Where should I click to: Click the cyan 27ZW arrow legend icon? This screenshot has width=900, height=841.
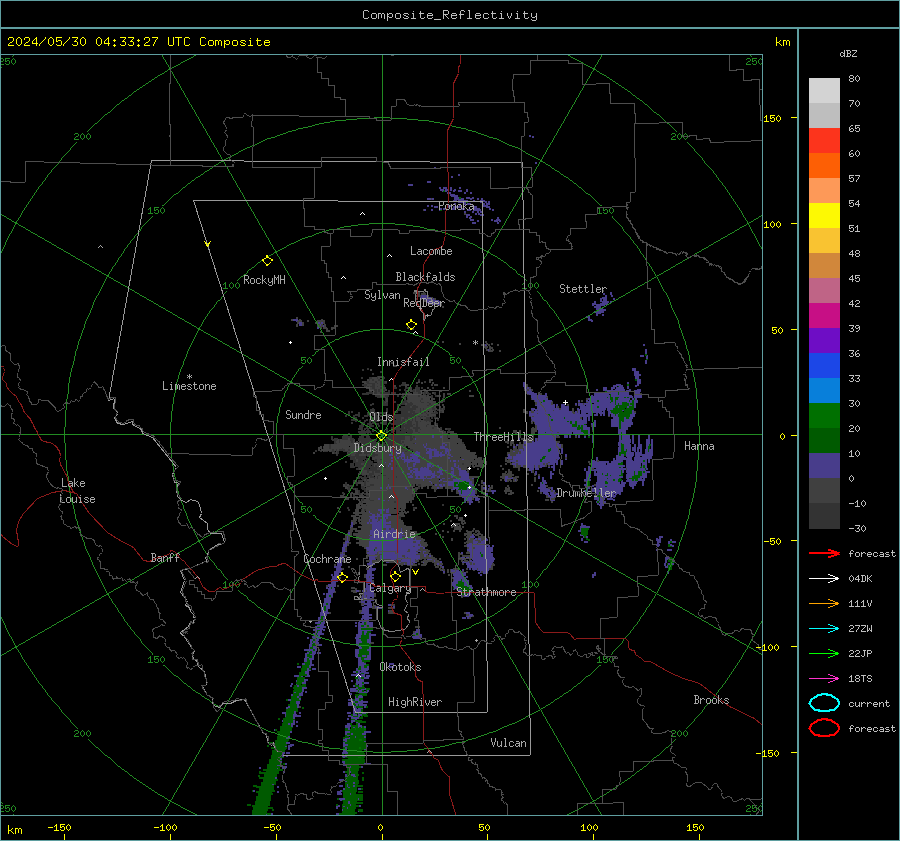pos(824,629)
